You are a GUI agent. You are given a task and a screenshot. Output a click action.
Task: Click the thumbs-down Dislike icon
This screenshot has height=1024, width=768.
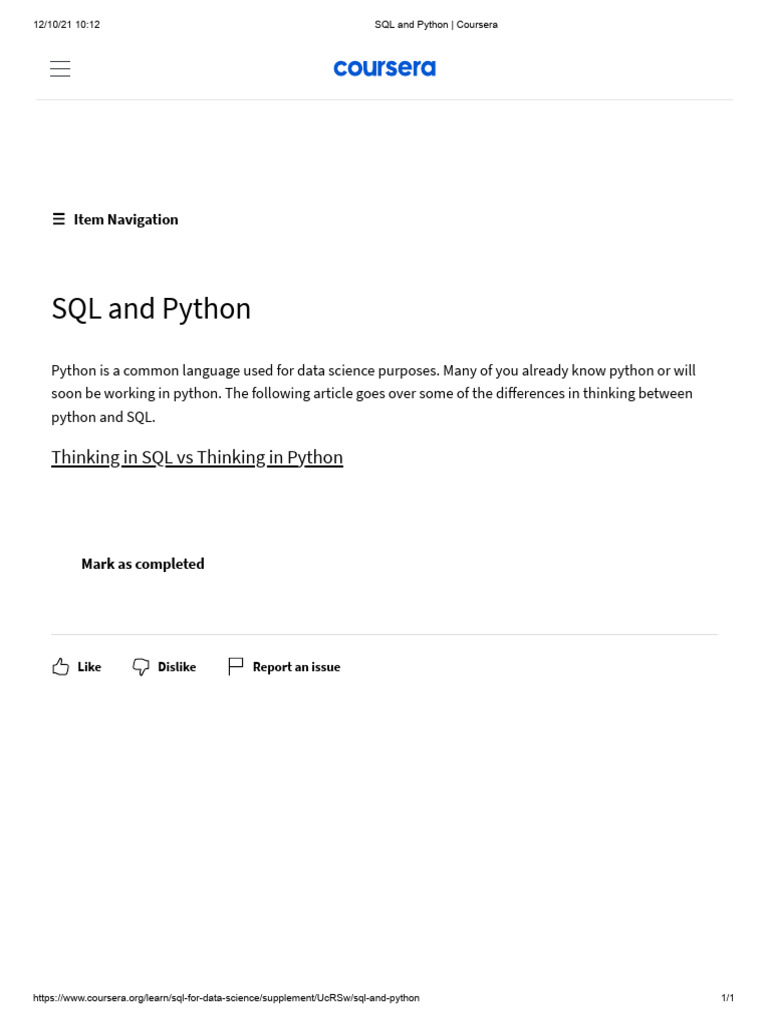141,667
